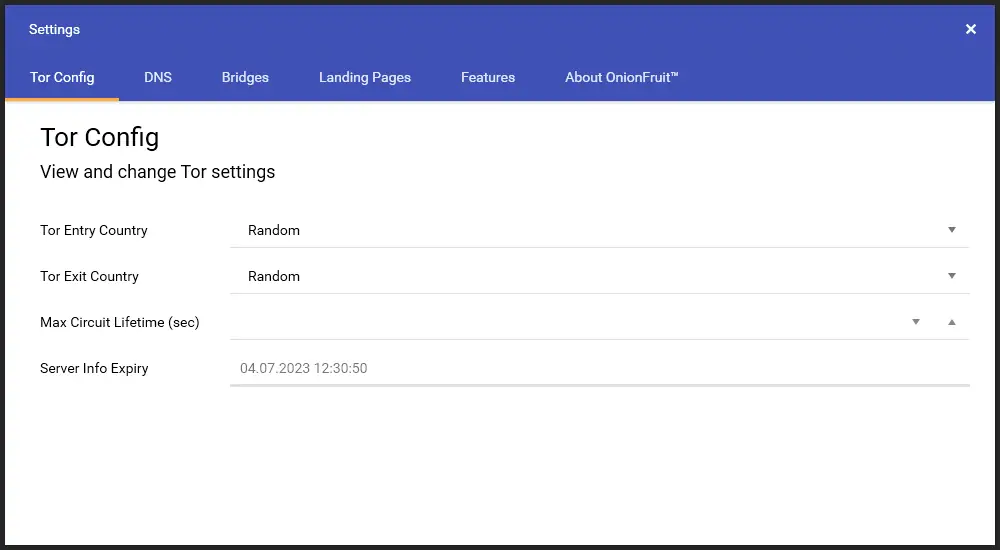Click the Random value for Tor Entry Country
The image size is (1000, 550).
click(274, 230)
